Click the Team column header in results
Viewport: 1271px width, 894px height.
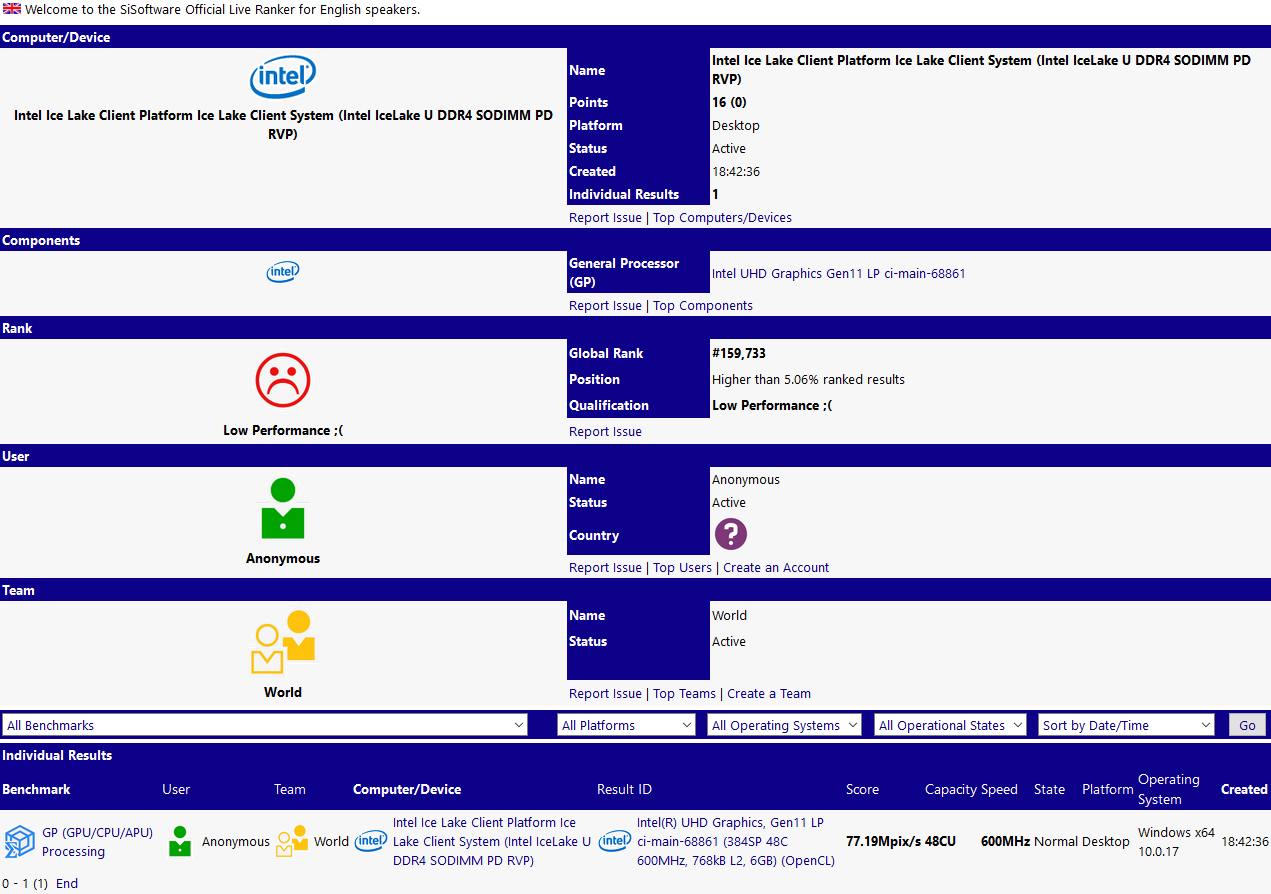click(x=290, y=789)
